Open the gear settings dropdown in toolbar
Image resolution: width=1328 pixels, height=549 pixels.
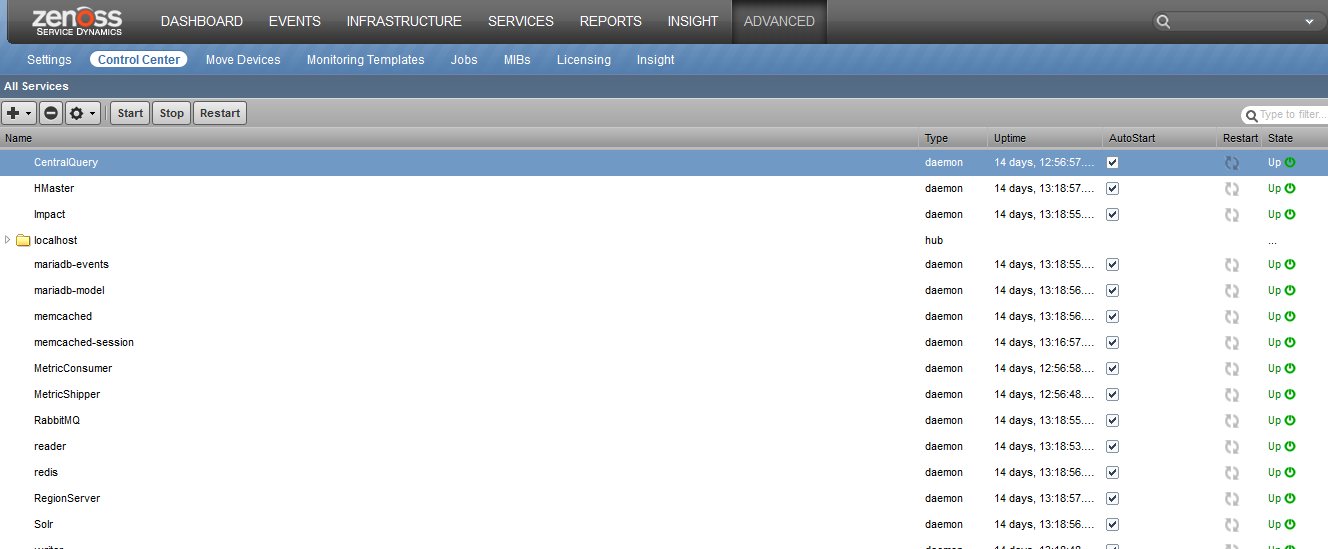click(82, 113)
